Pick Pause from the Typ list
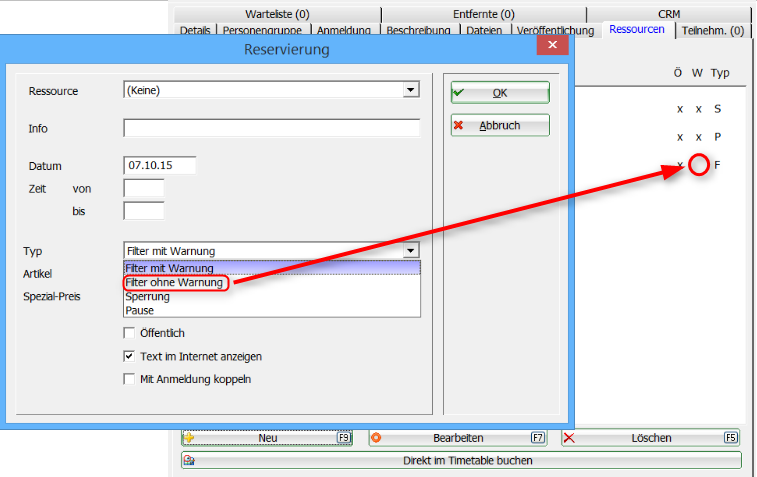The width and height of the screenshot is (757, 477). (272, 310)
